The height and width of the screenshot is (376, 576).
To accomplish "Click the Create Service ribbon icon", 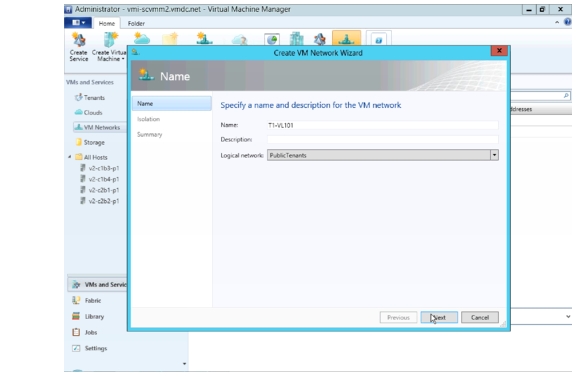I will (x=79, y=47).
